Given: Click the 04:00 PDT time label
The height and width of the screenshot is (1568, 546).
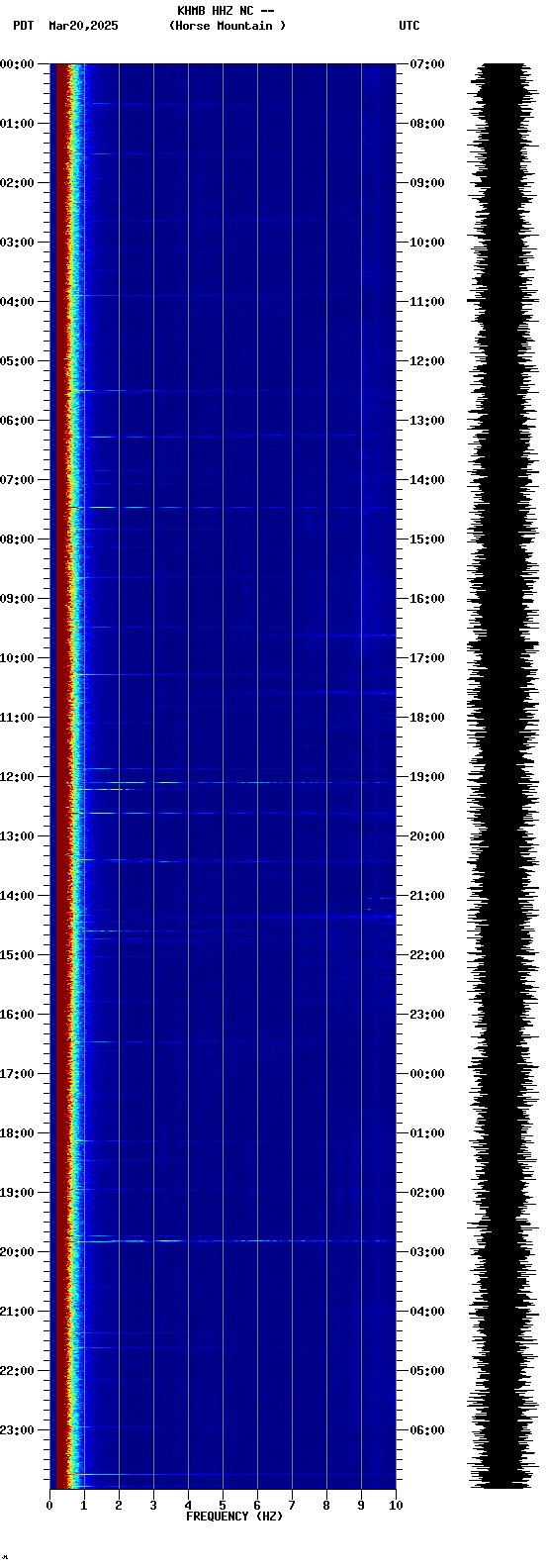Looking at the screenshot, I should click(18, 302).
